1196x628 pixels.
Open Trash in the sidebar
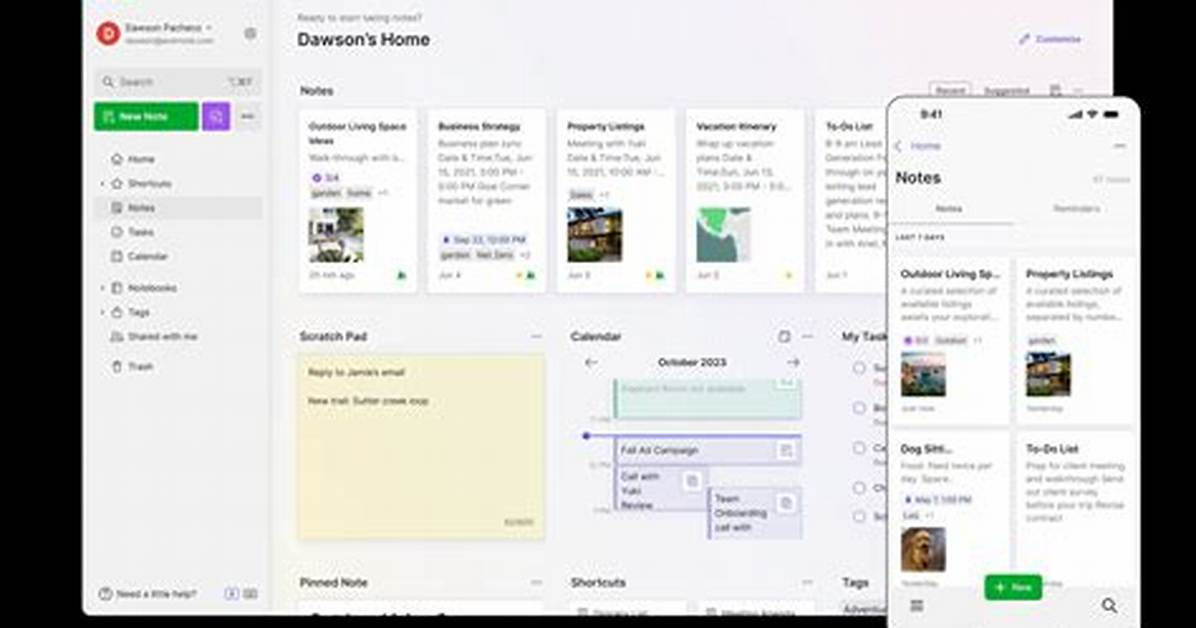coord(140,366)
